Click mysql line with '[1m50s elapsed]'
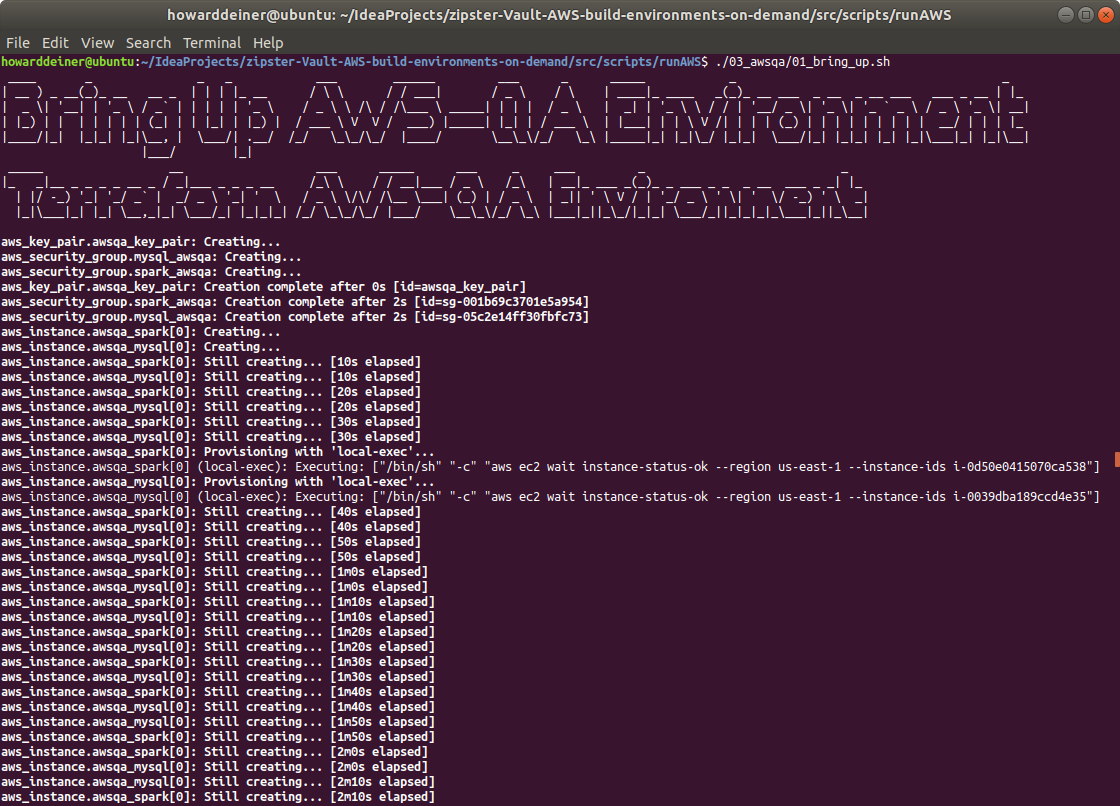 click(x=218, y=722)
